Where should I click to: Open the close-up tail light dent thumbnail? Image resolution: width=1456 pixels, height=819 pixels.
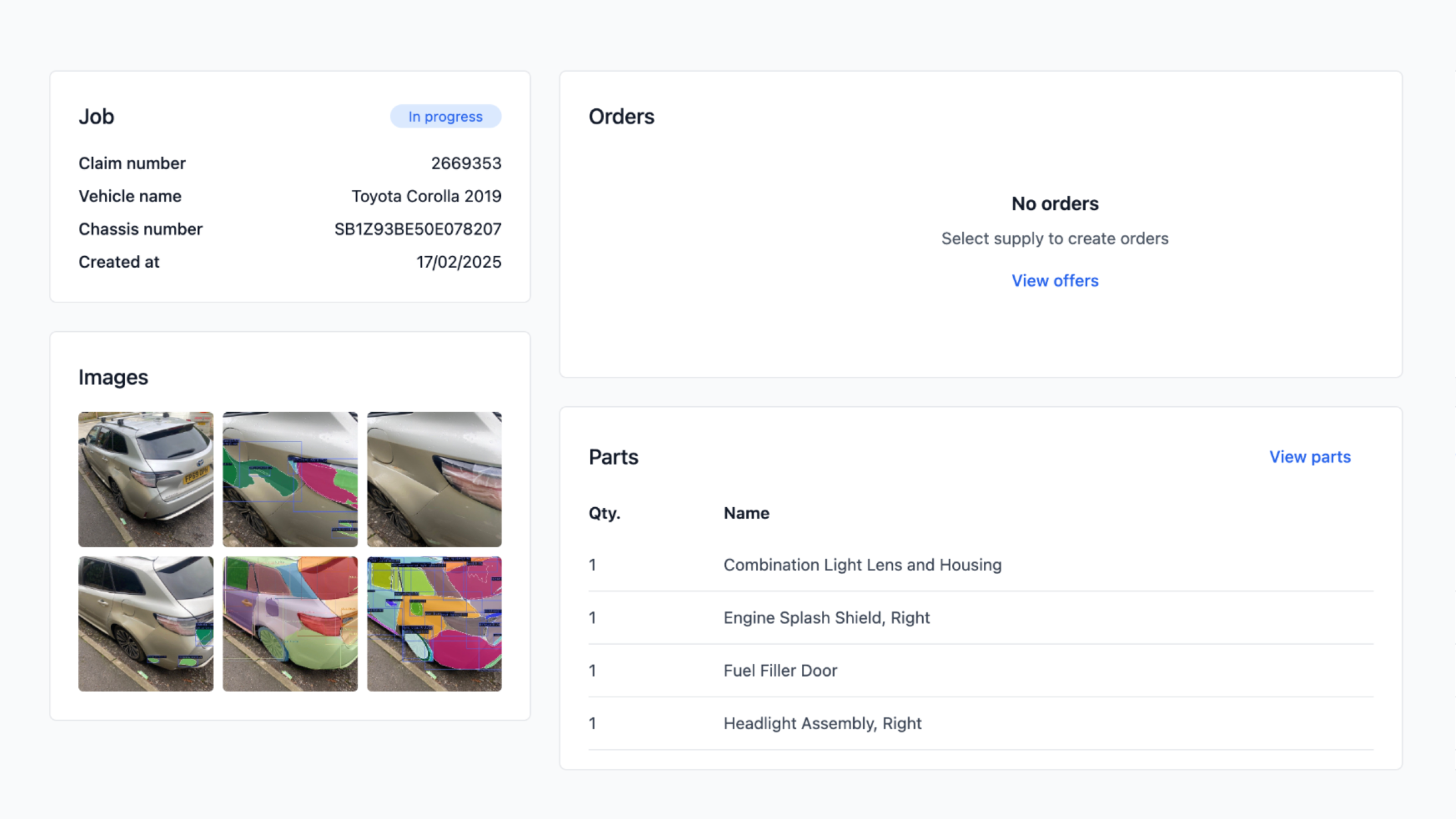pos(434,479)
